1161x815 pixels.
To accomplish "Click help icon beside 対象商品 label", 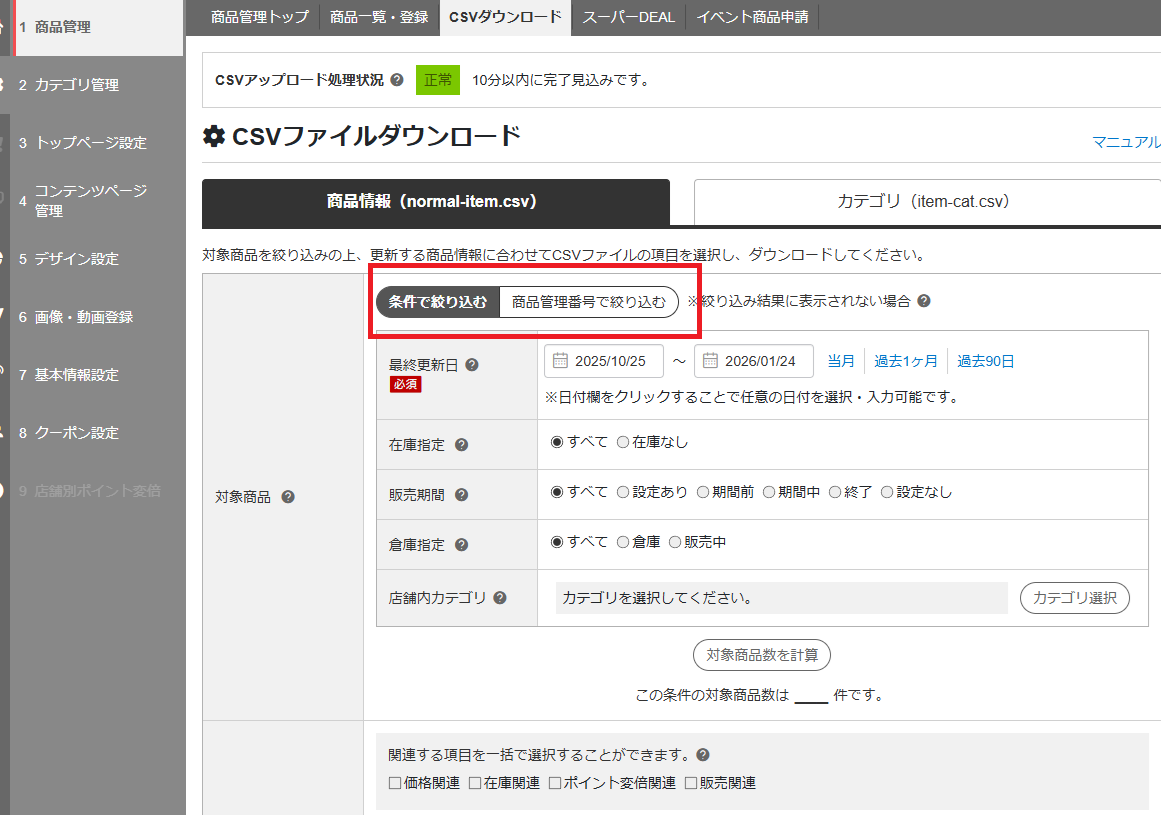I will coord(288,497).
